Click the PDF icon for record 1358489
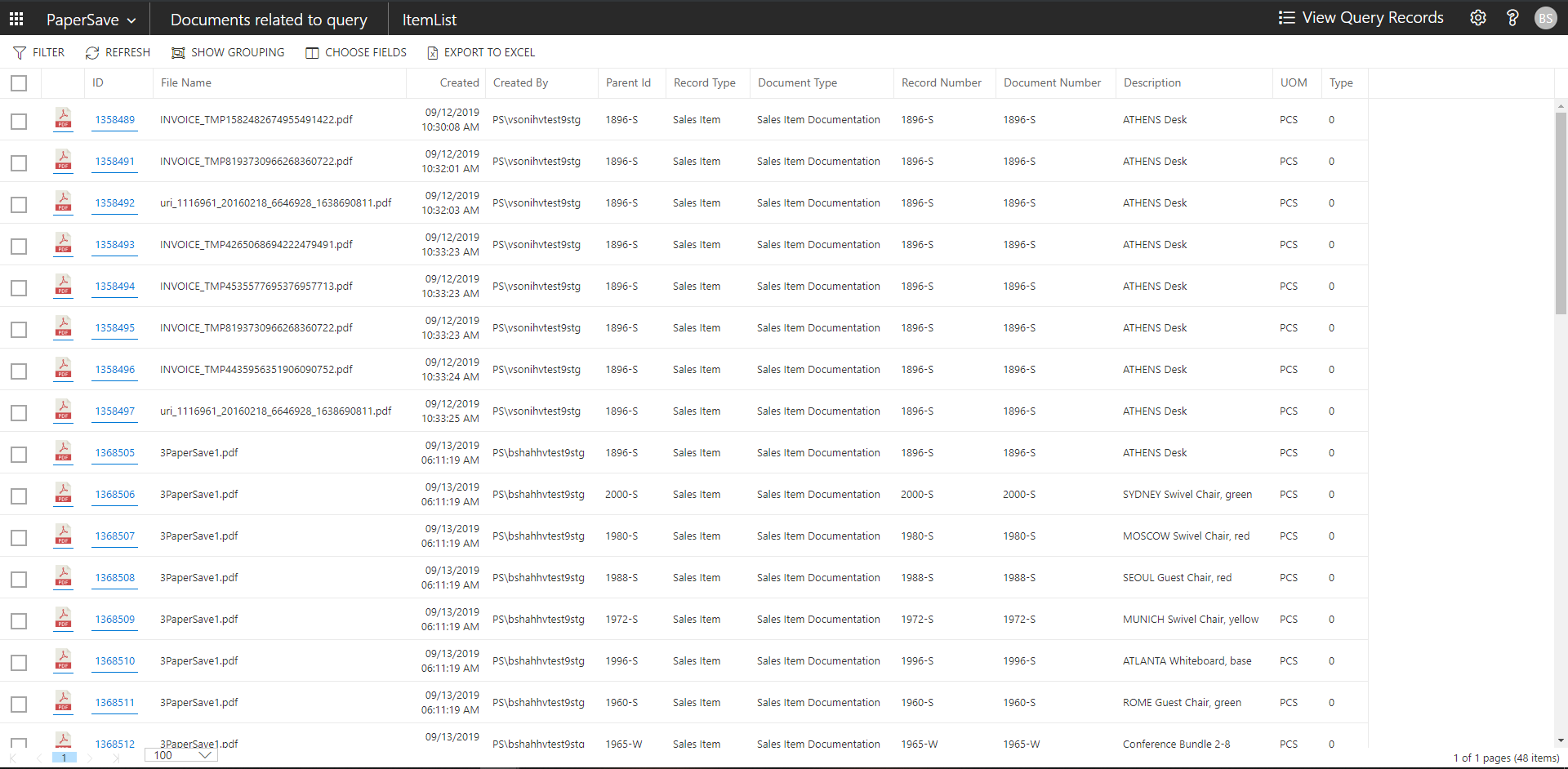This screenshot has height=769, width=1568. click(63, 119)
